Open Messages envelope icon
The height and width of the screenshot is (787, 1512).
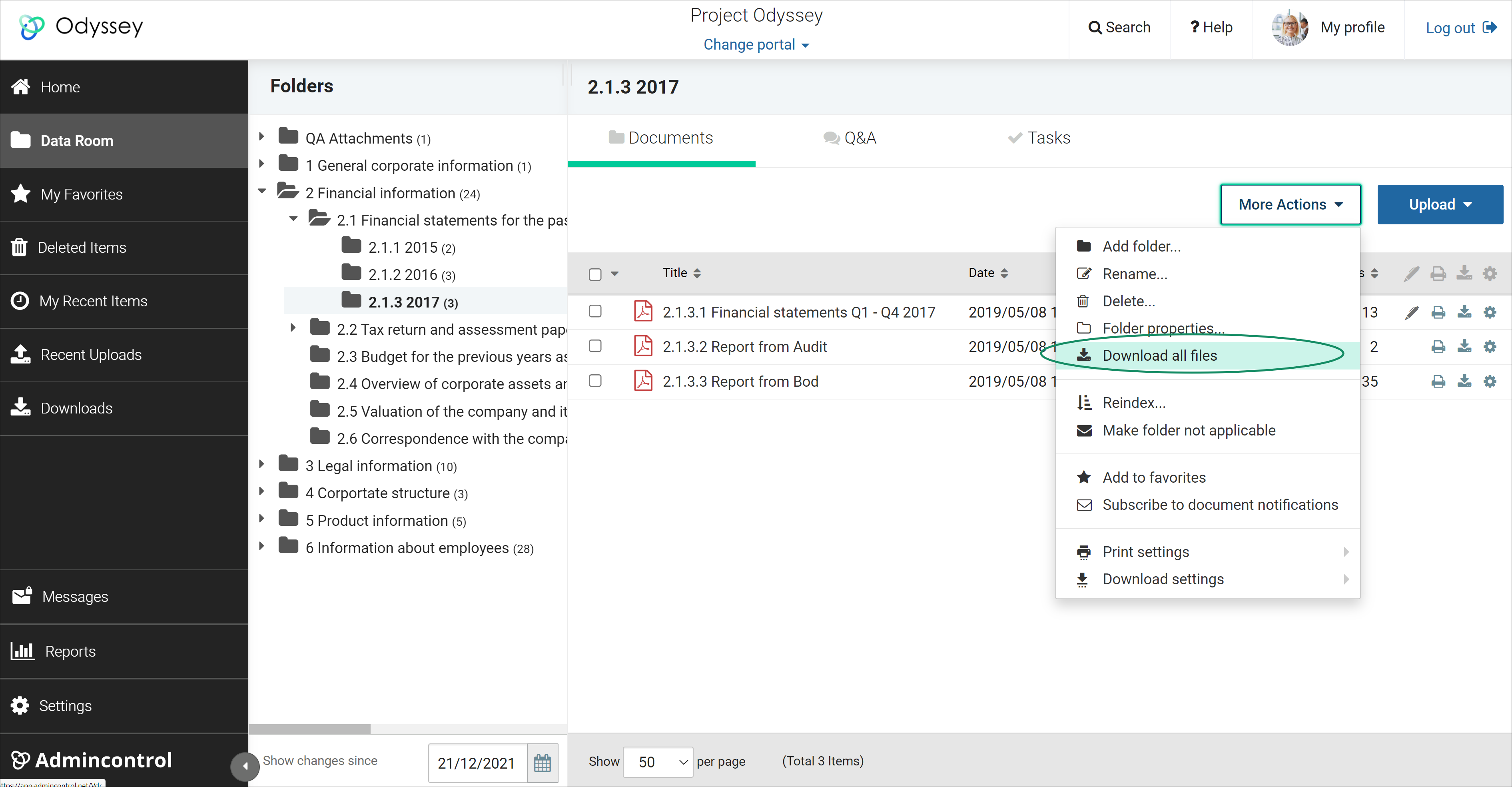pos(22,596)
